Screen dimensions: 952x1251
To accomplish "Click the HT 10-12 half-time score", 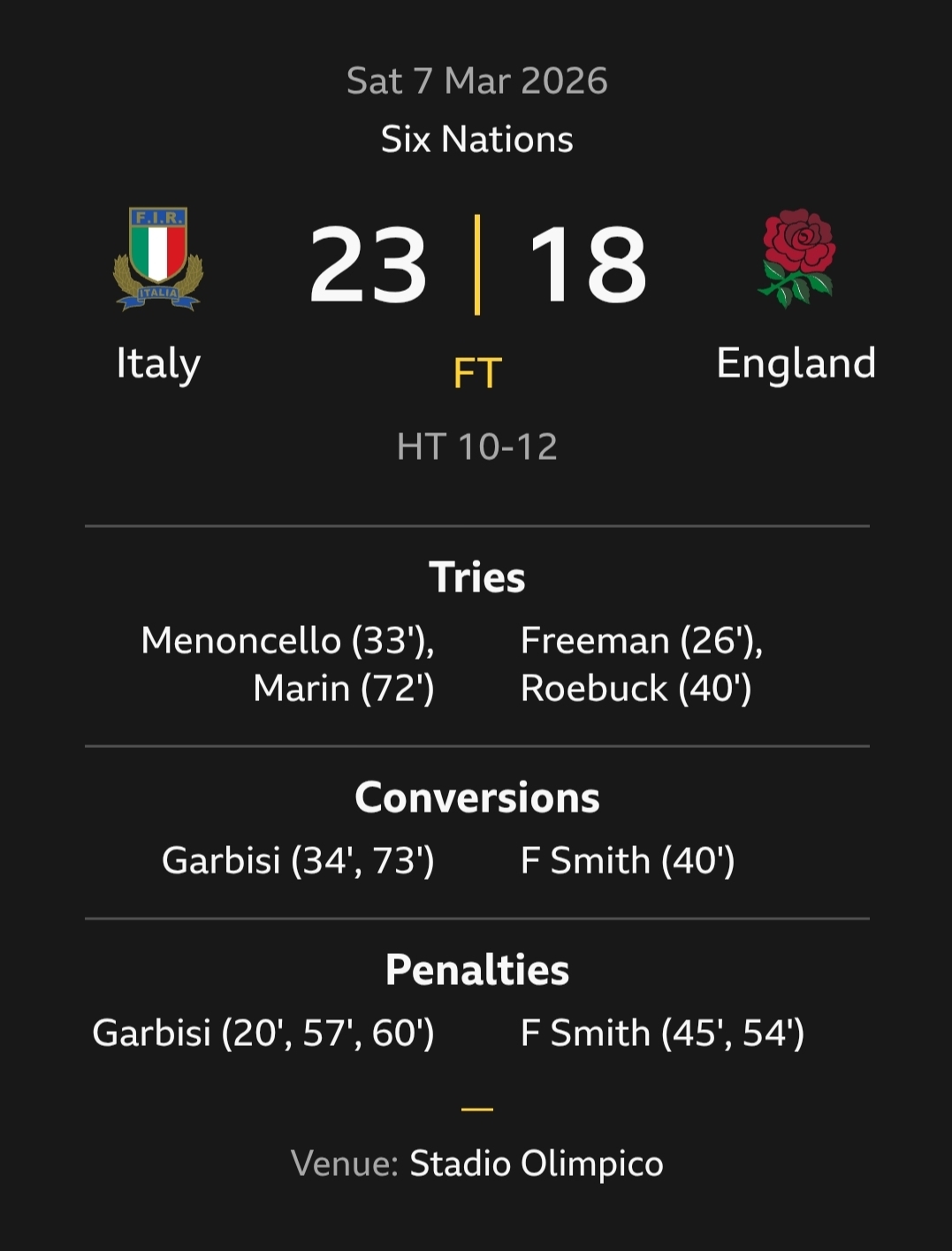I will coord(476,446).
